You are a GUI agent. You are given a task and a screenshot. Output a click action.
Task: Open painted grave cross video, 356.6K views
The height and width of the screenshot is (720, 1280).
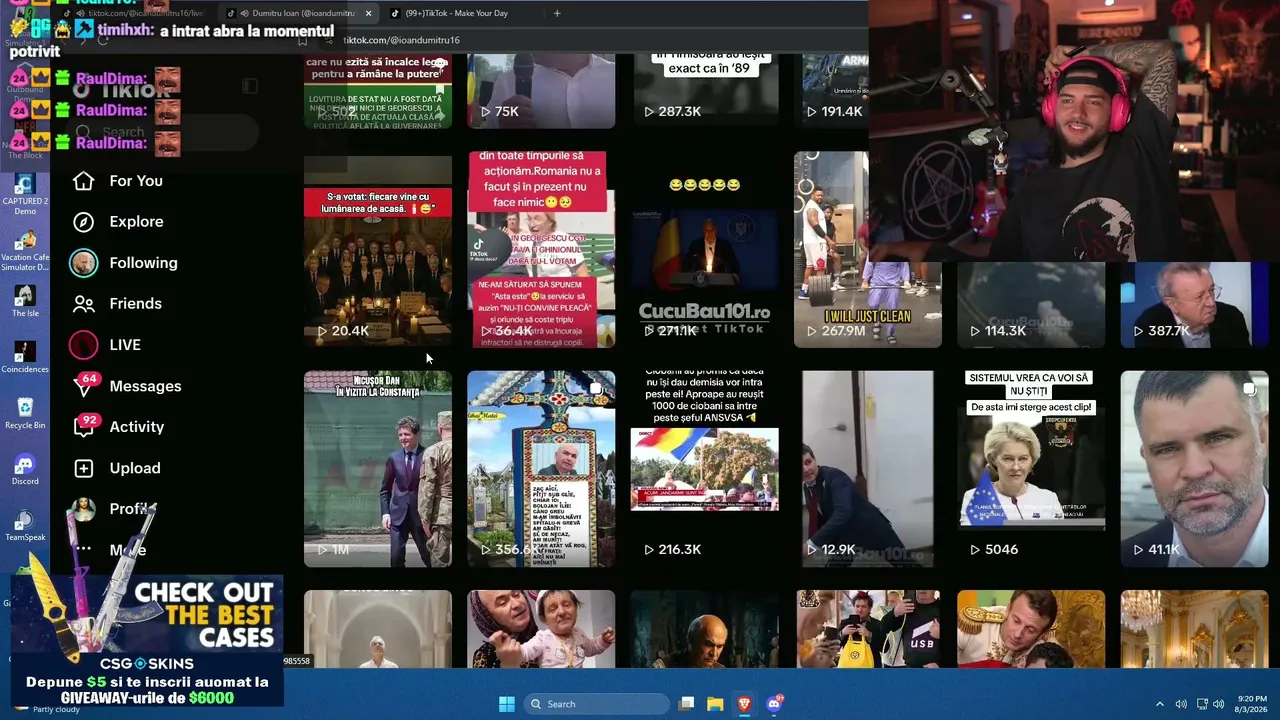[541, 469]
